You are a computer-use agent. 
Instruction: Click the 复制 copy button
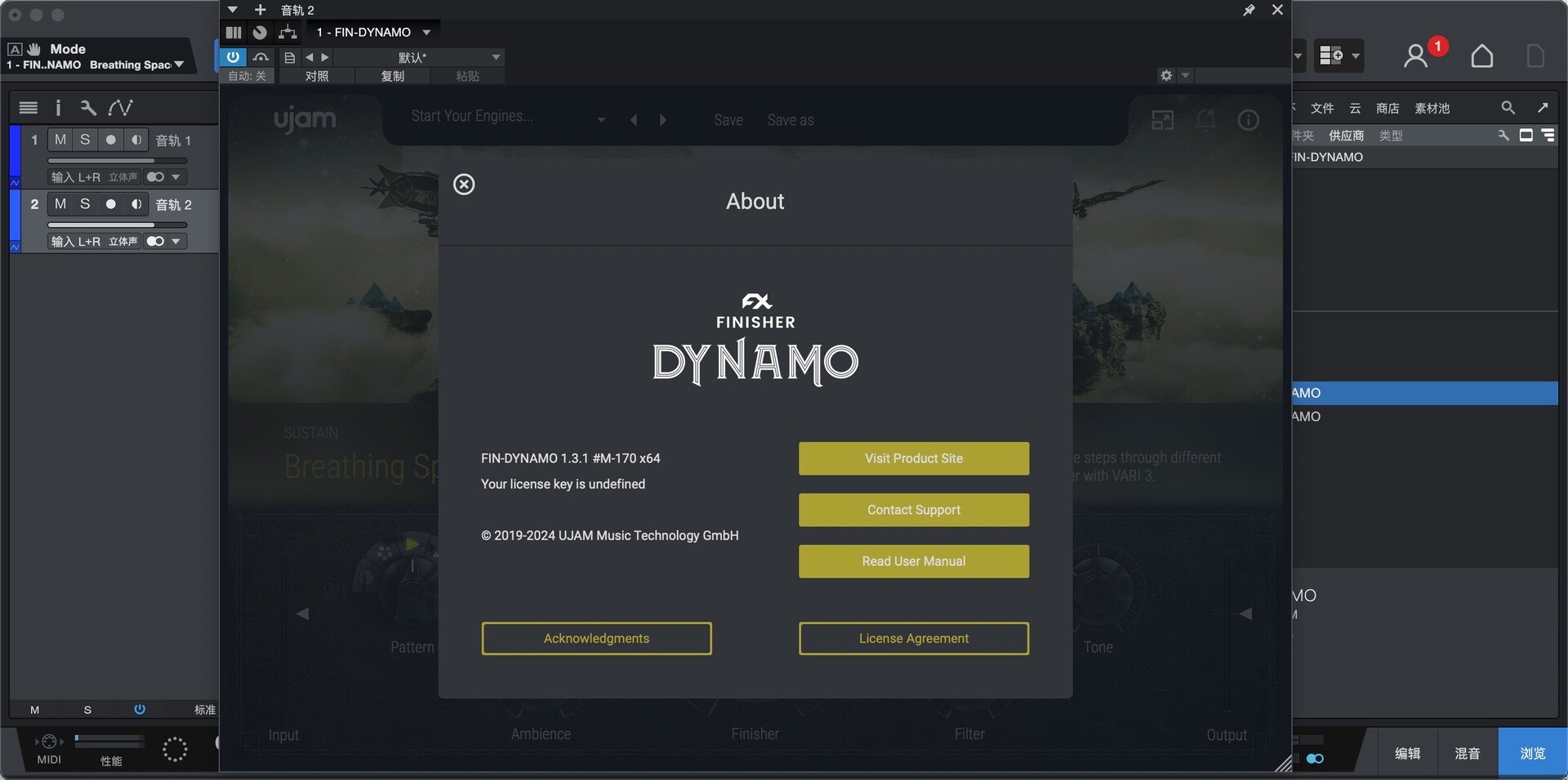[x=392, y=76]
